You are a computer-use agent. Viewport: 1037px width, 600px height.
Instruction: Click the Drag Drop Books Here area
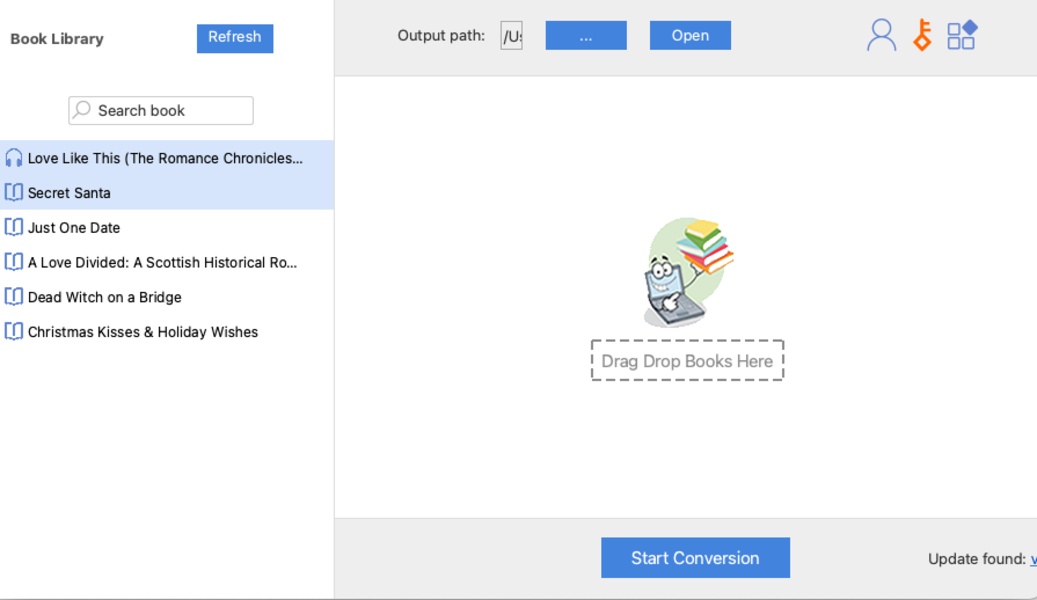687,361
